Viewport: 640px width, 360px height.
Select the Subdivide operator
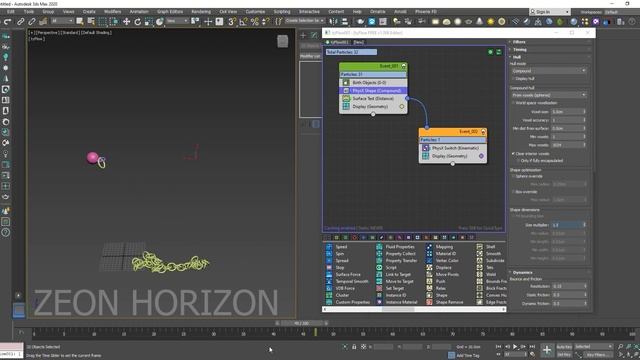(x=491, y=261)
